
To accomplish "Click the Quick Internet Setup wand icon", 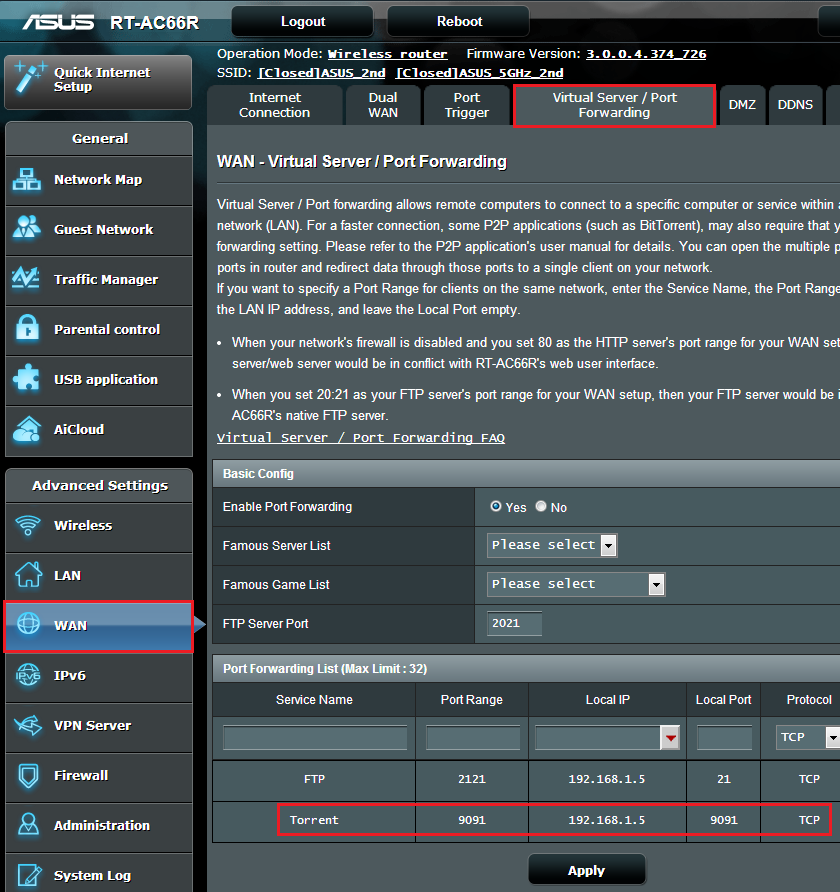I will point(28,80).
